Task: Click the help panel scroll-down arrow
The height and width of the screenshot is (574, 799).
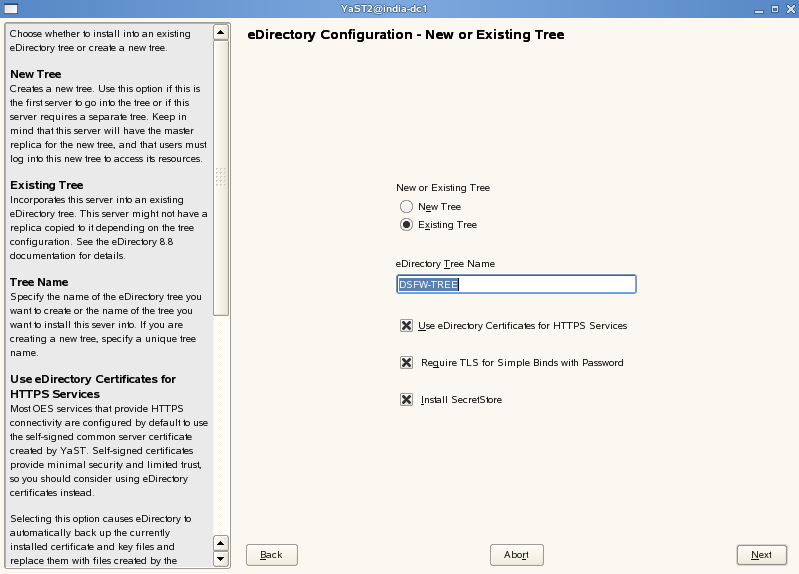Action: point(221,559)
